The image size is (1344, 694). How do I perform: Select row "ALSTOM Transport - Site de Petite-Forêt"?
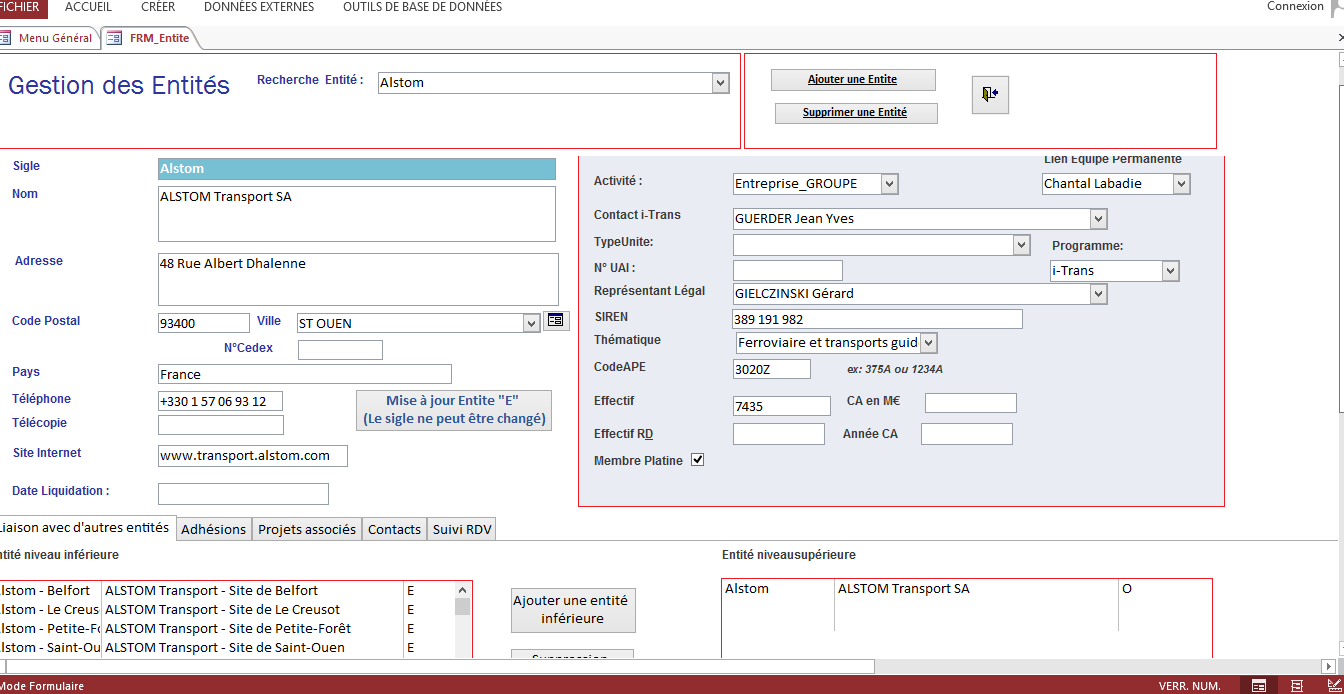pos(226,628)
